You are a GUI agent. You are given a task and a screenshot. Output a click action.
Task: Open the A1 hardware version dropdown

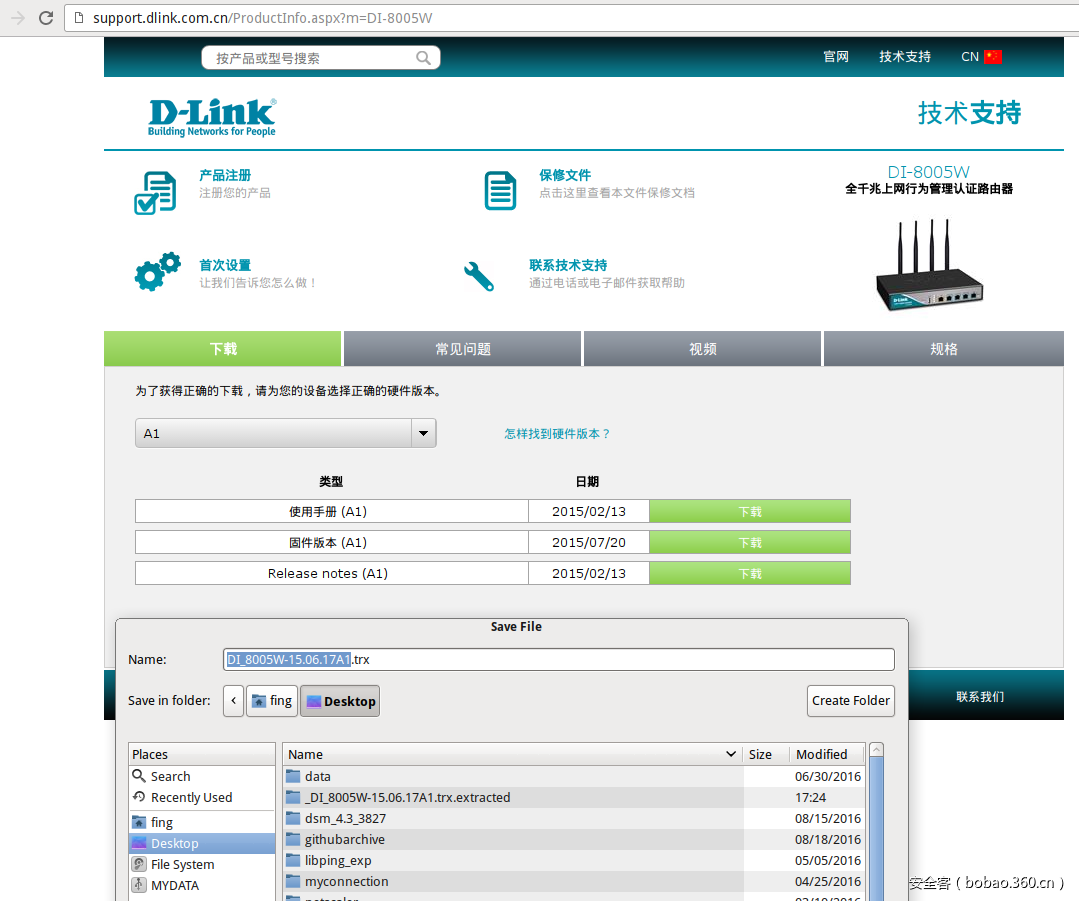(x=424, y=433)
